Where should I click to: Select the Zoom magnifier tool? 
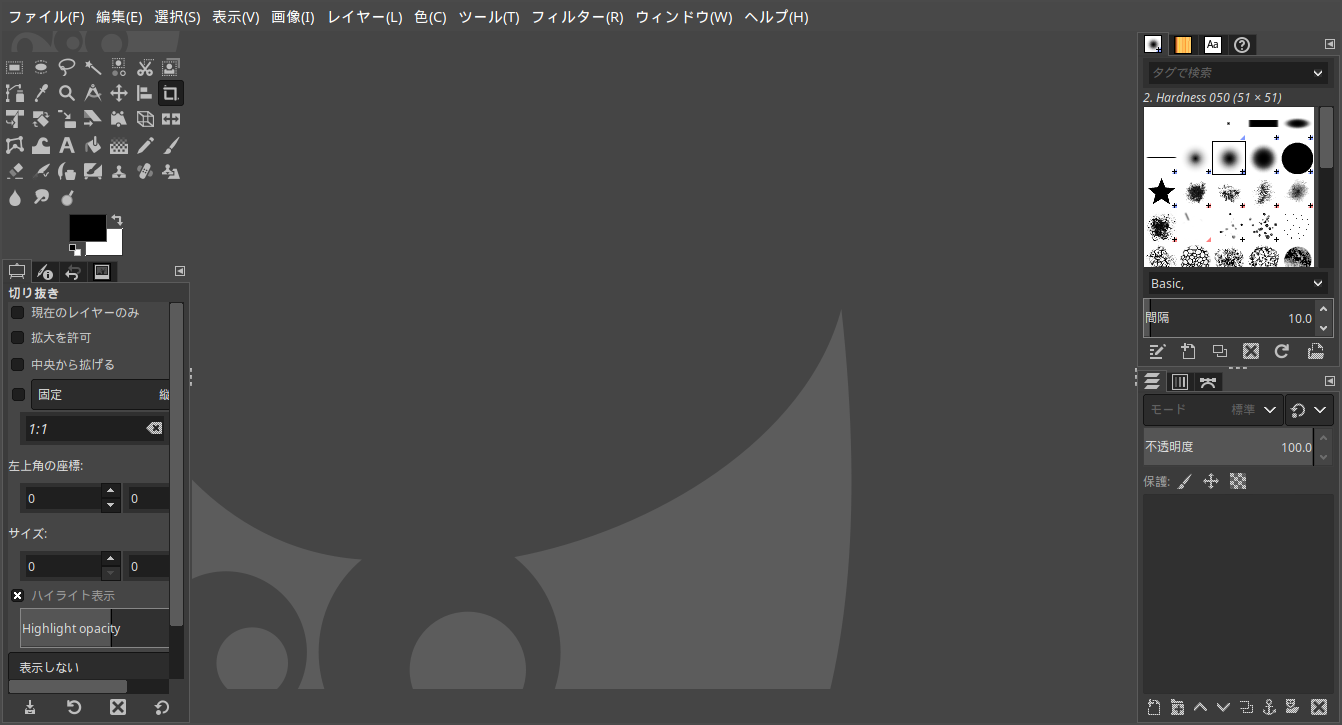click(x=67, y=93)
